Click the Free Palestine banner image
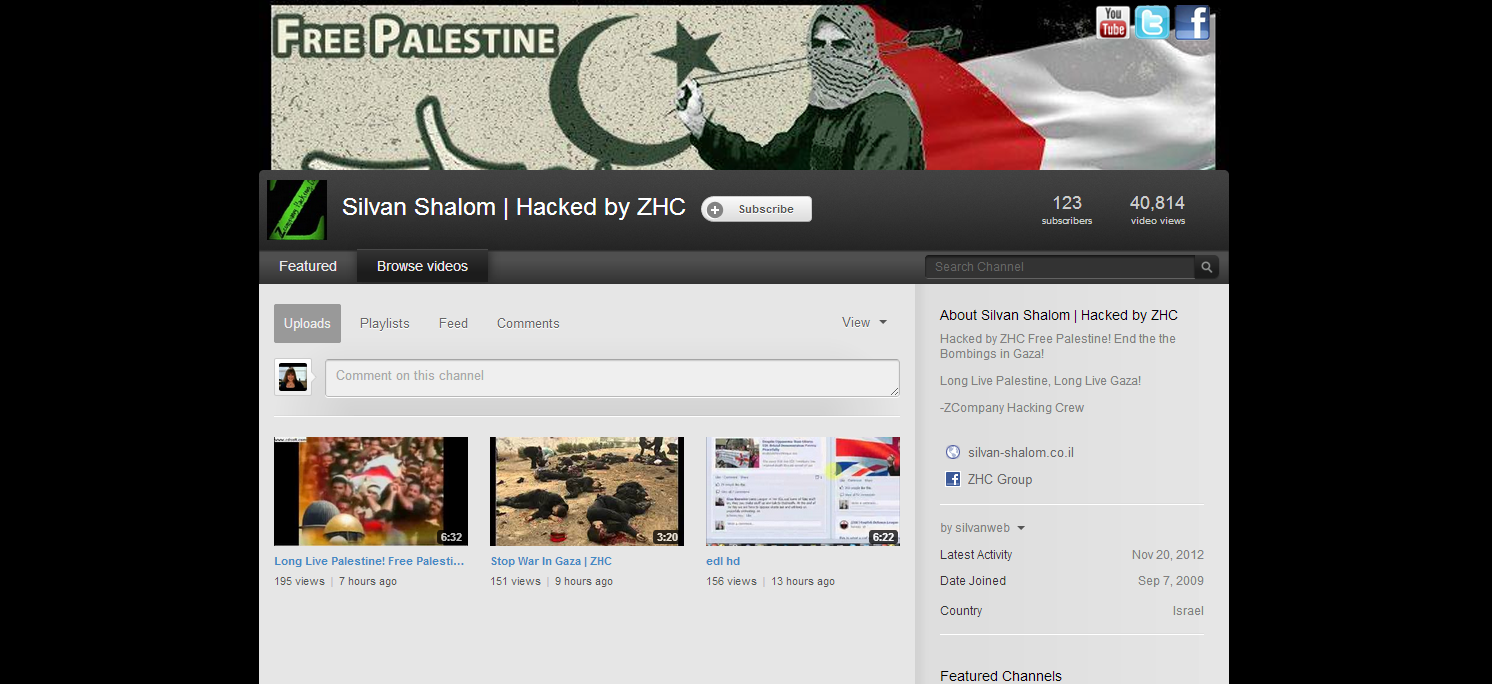 click(x=743, y=87)
